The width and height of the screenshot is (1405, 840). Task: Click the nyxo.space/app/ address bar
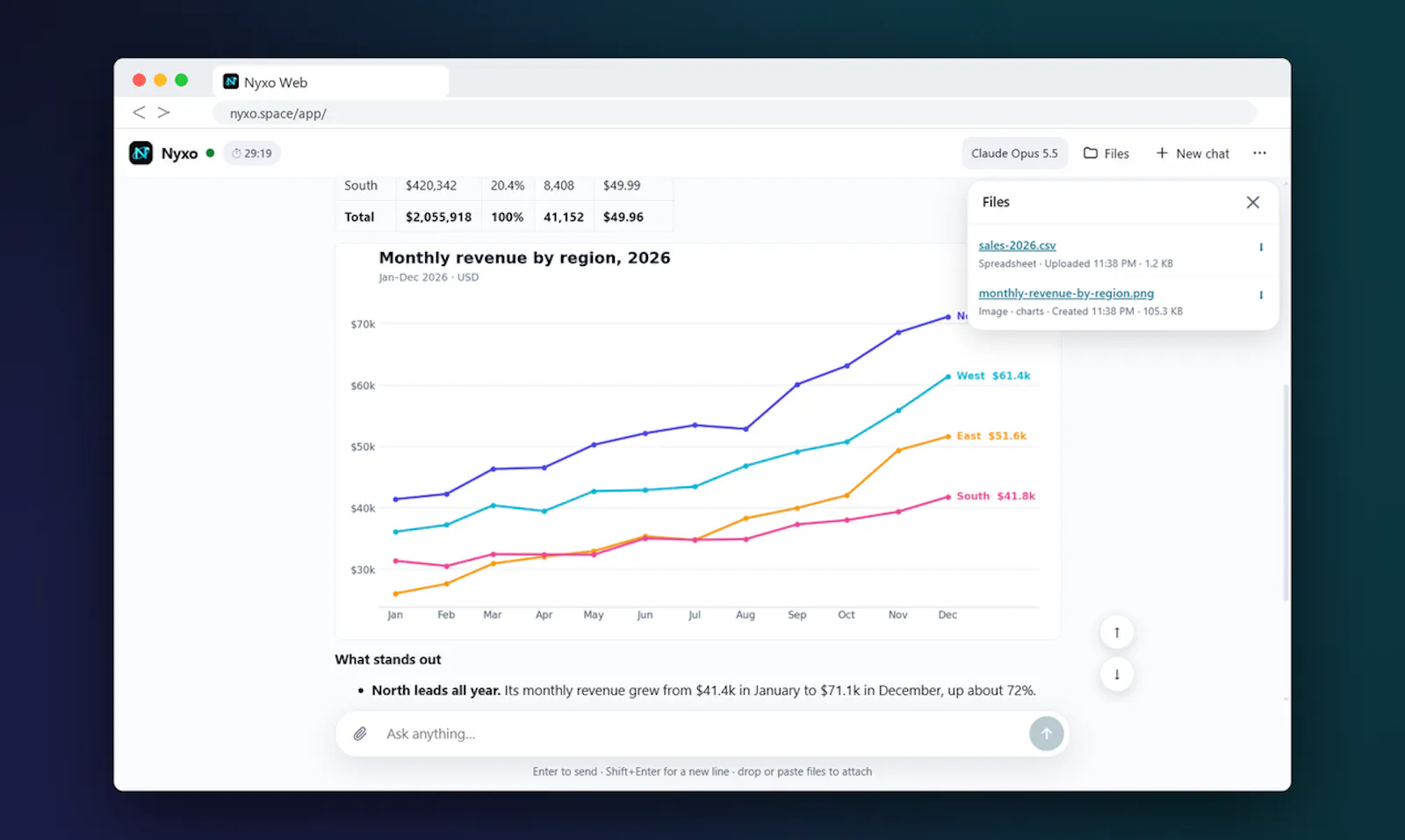pos(733,113)
